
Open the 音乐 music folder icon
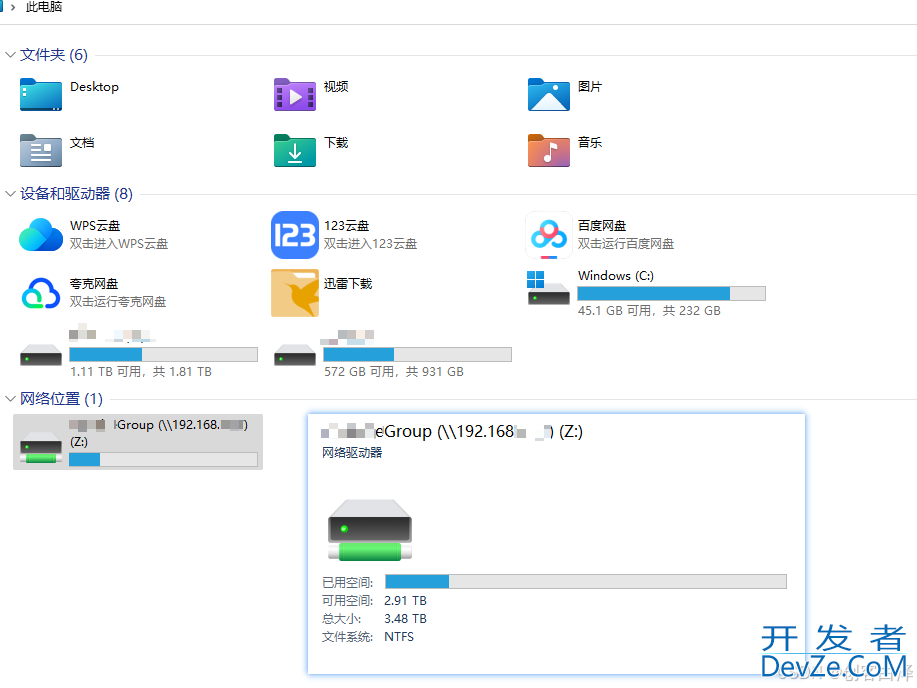(x=549, y=150)
